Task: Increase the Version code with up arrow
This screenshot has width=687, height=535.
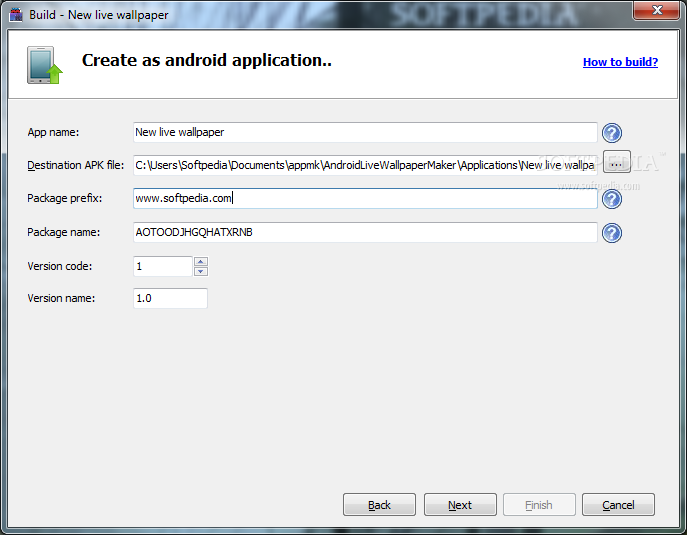Action: (201, 262)
